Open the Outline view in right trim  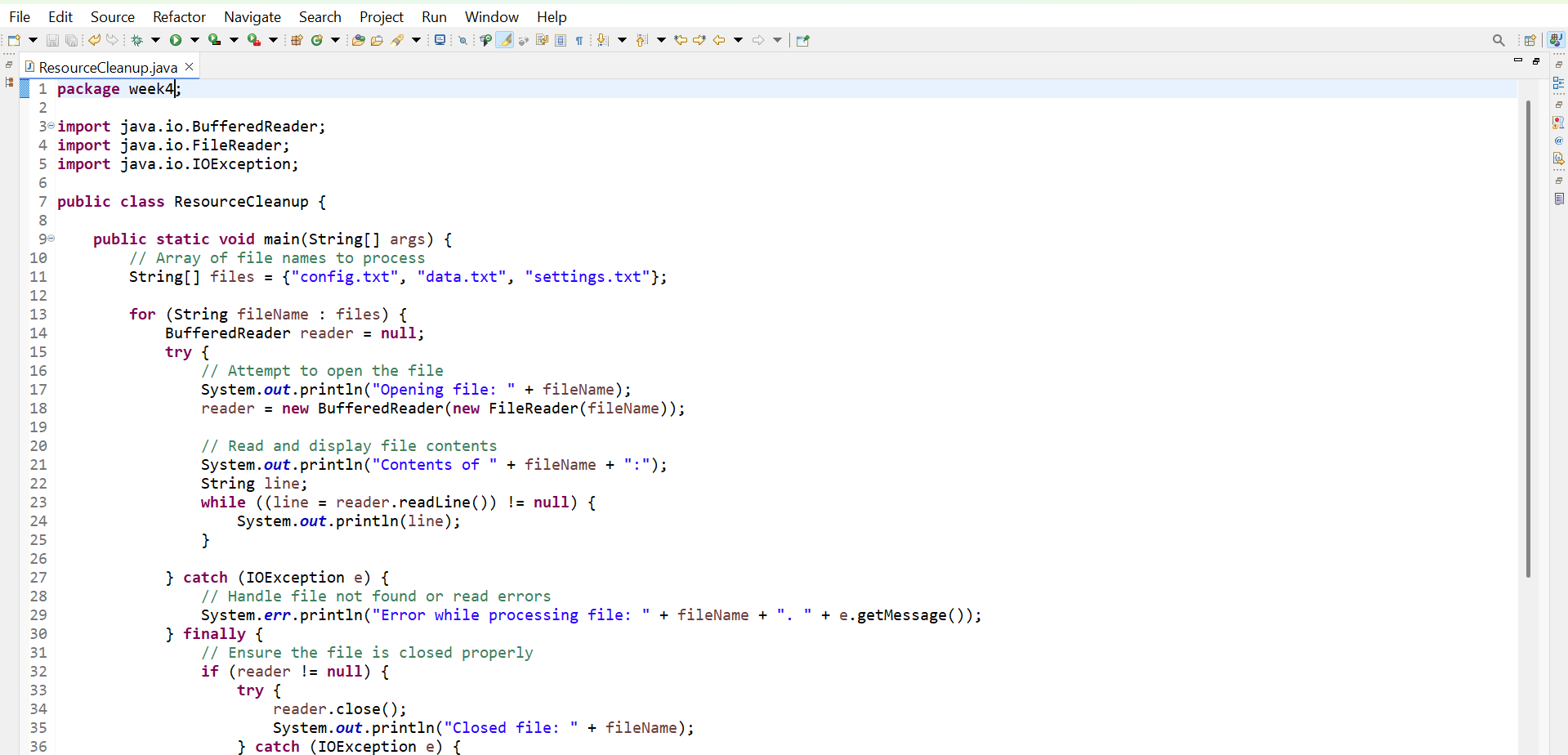(1559, 83)
